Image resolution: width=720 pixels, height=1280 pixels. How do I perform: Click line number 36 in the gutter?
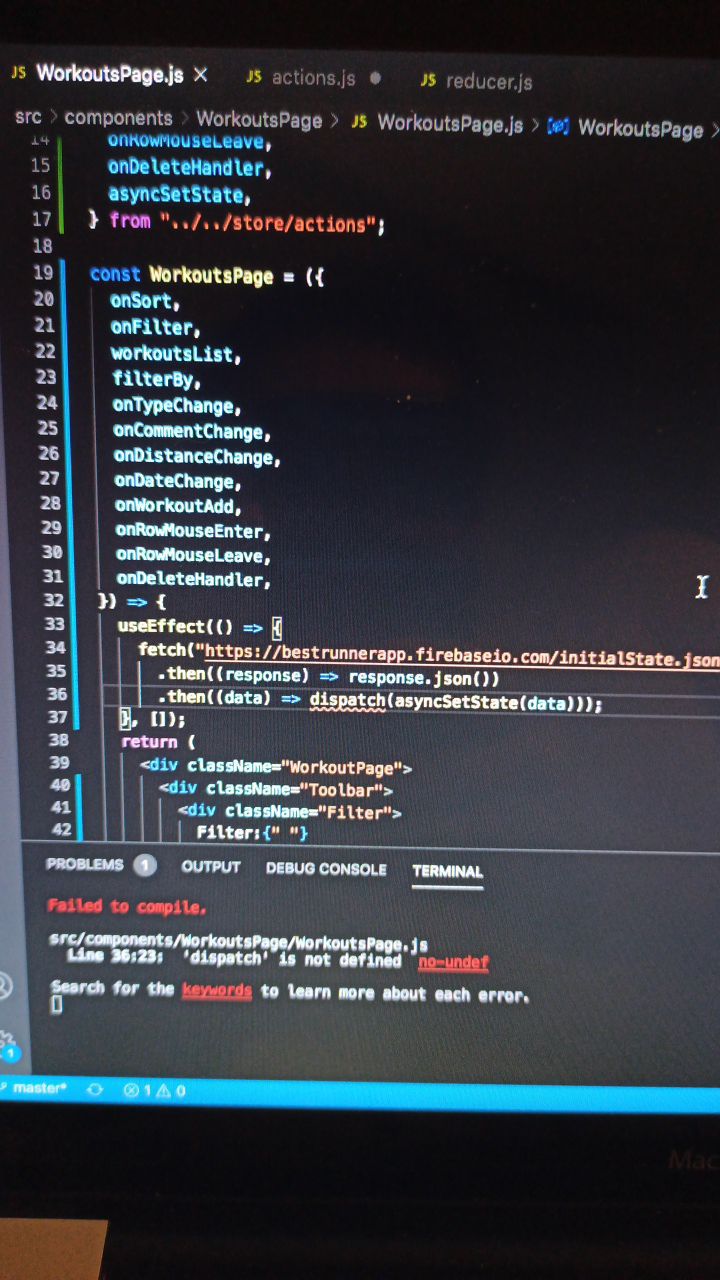(x=57, y=693)
